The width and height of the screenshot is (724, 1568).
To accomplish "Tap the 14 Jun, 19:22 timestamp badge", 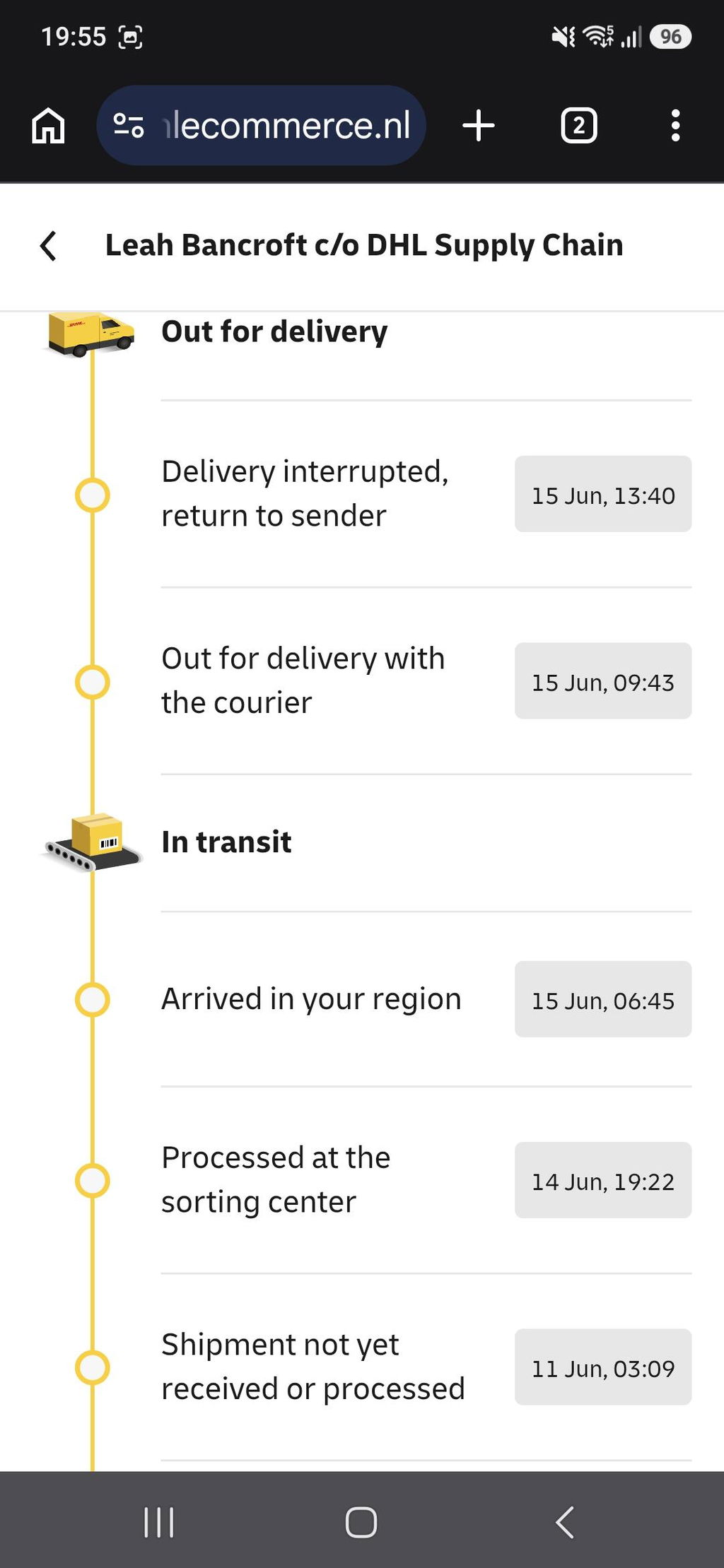I will 603,1180.
